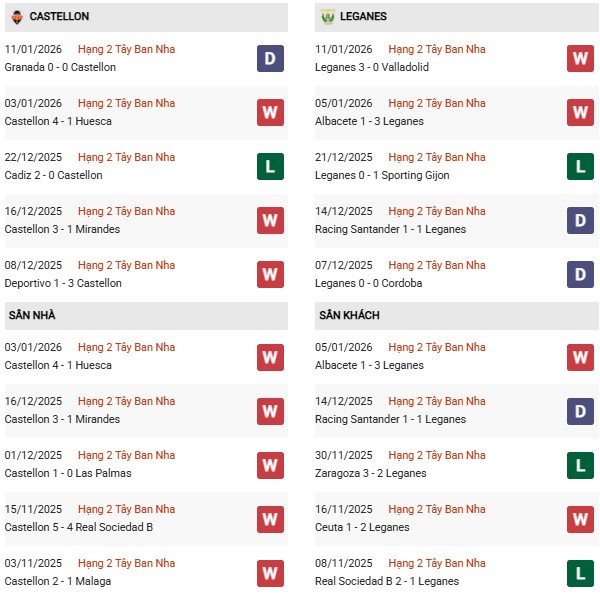This screenshot has width=600, height=593.
Task: Click the Castellon club crest icon
Action: point(17,17)
